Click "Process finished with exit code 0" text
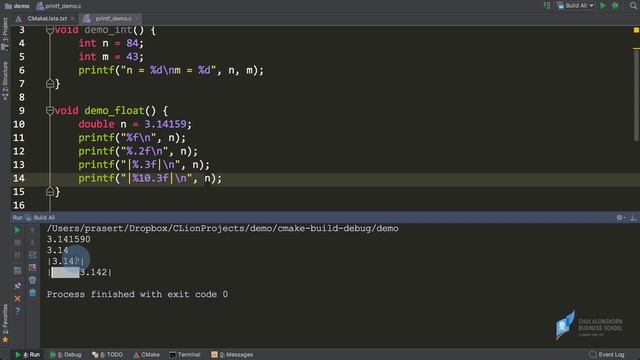The width and height of the screenshot is (640, 360). point(137,294)
